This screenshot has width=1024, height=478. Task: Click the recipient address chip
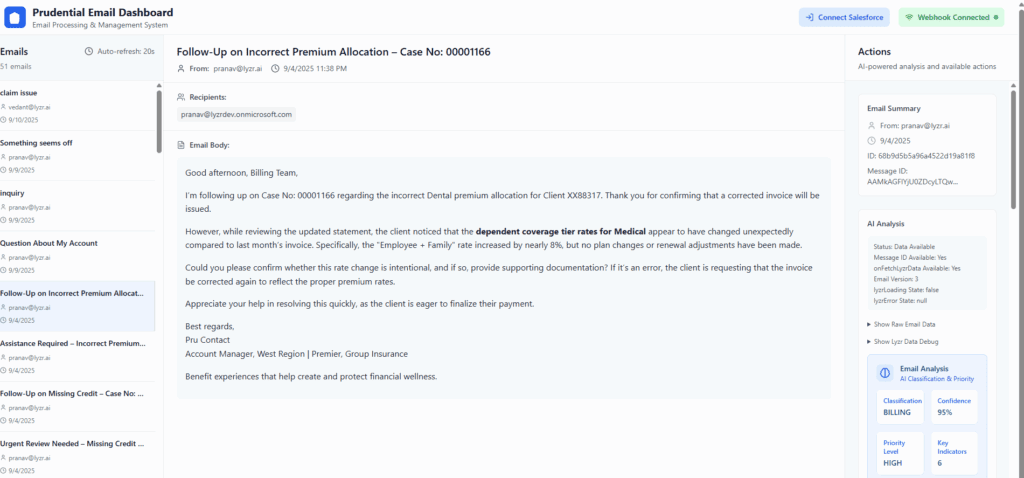click(x=236, y=115)
